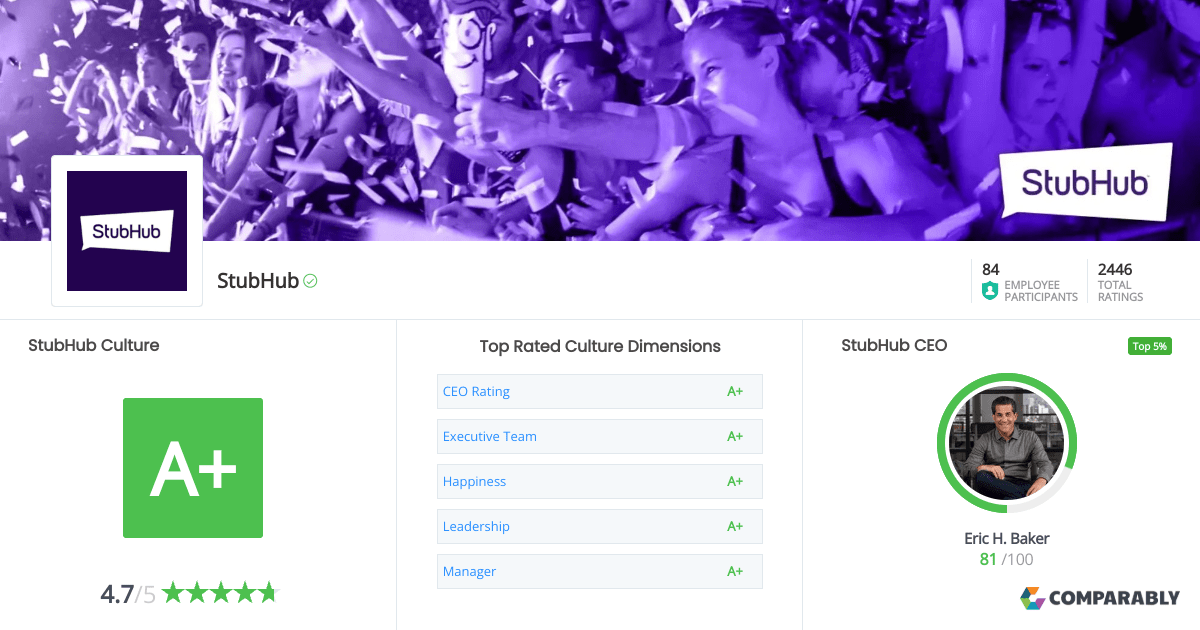The width and height of the screenshot is (1200, 630).
Task: Click the StubHub company name heading
Action: 258,281
